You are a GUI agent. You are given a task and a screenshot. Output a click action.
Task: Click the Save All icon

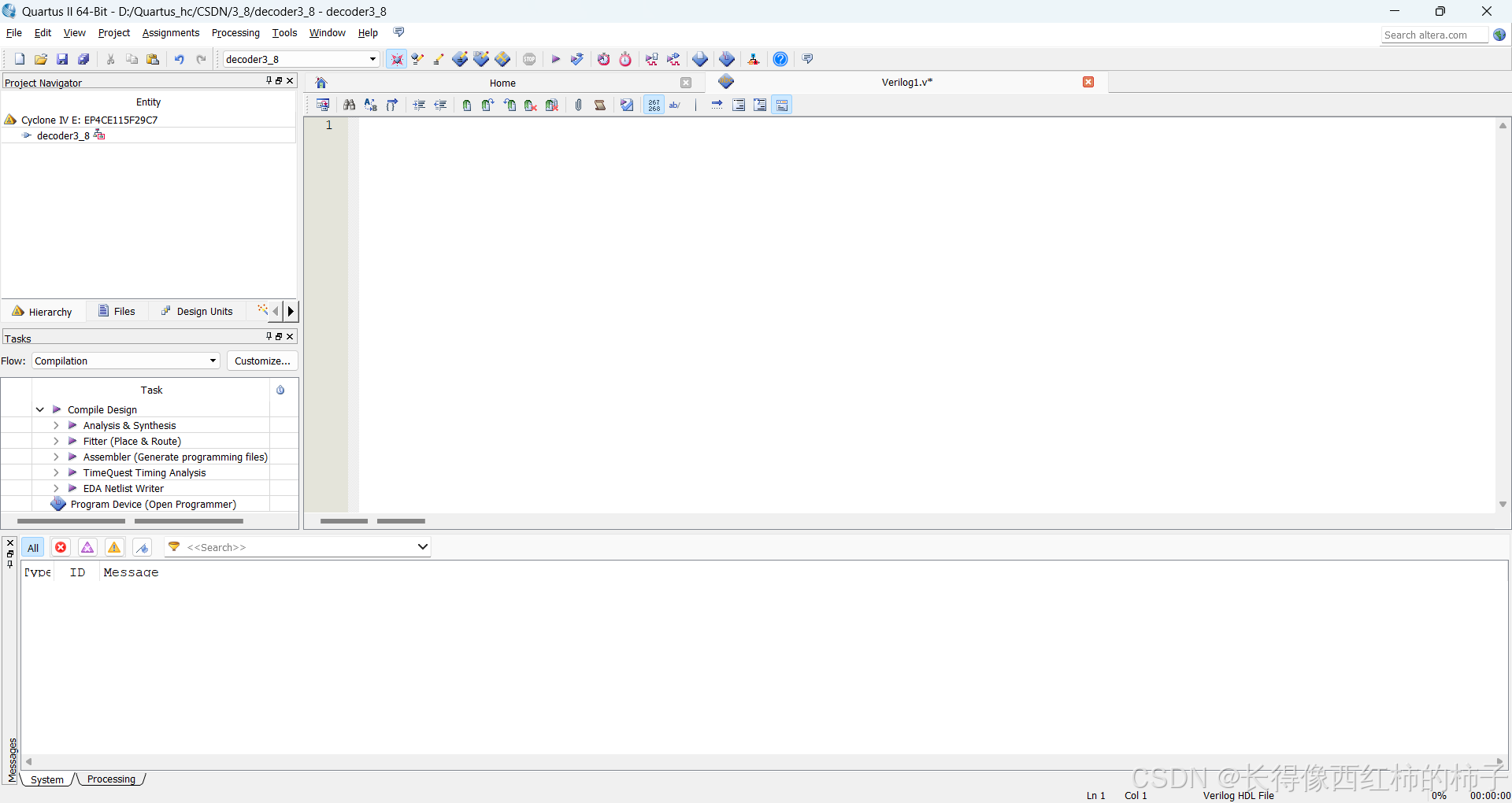[x=83, y=59]
